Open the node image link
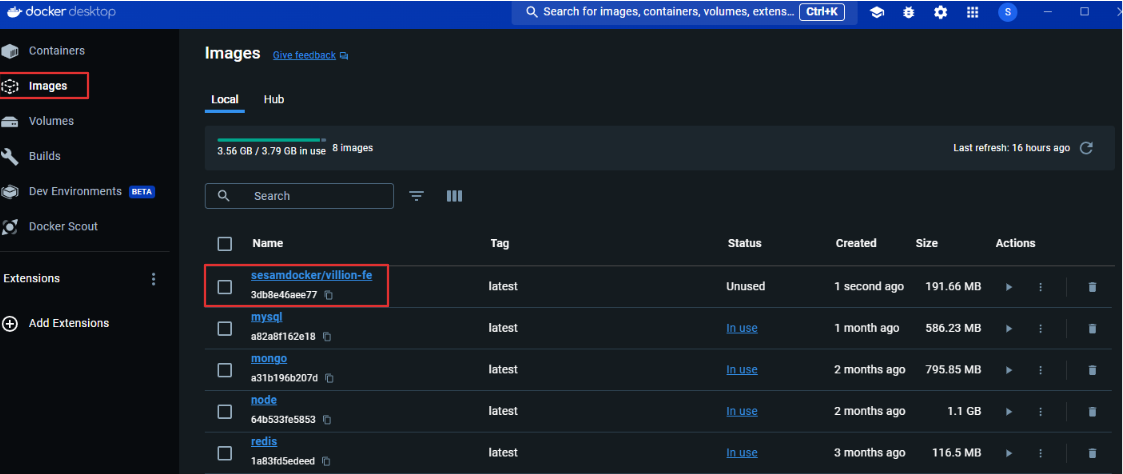Screen dimensions: 1123x474 point(264,400)
